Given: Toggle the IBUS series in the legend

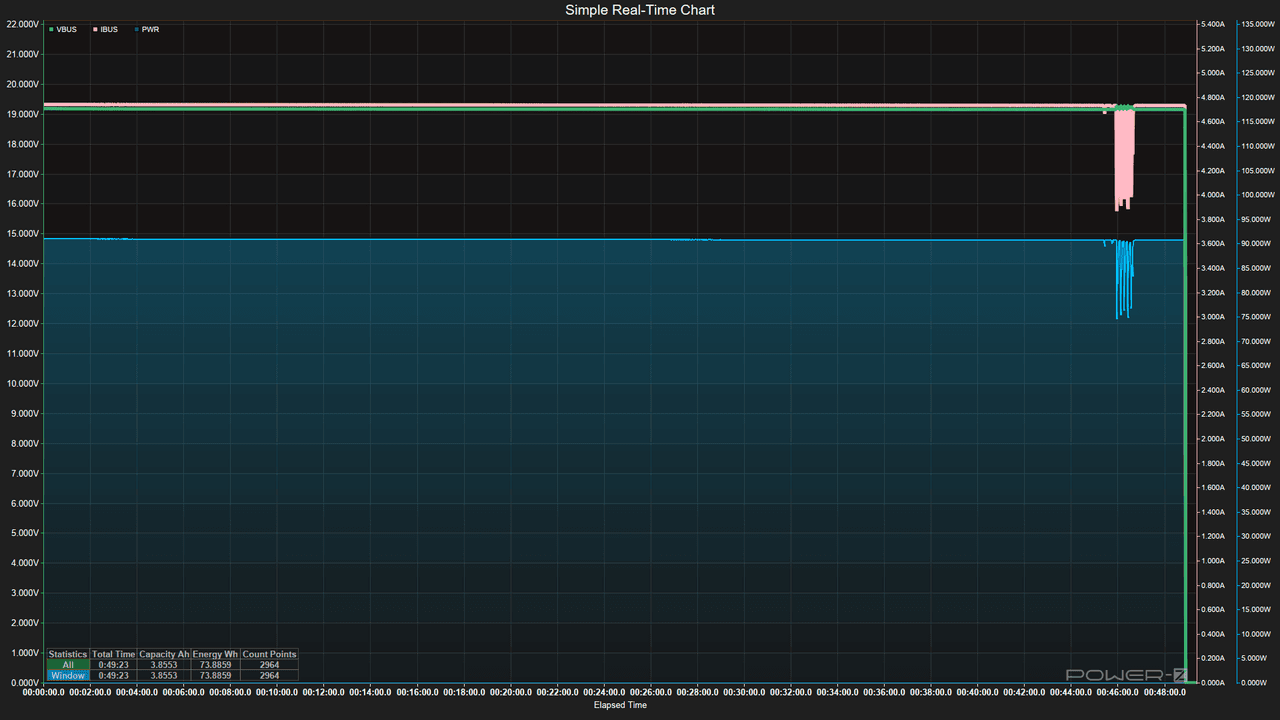Looking at the screenshot, I should [x=105, y=30].
